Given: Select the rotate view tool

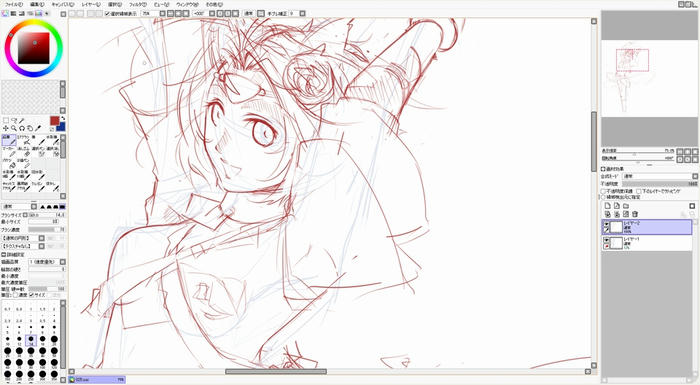Looking at the screenshot, I should [x=22, y=128].
